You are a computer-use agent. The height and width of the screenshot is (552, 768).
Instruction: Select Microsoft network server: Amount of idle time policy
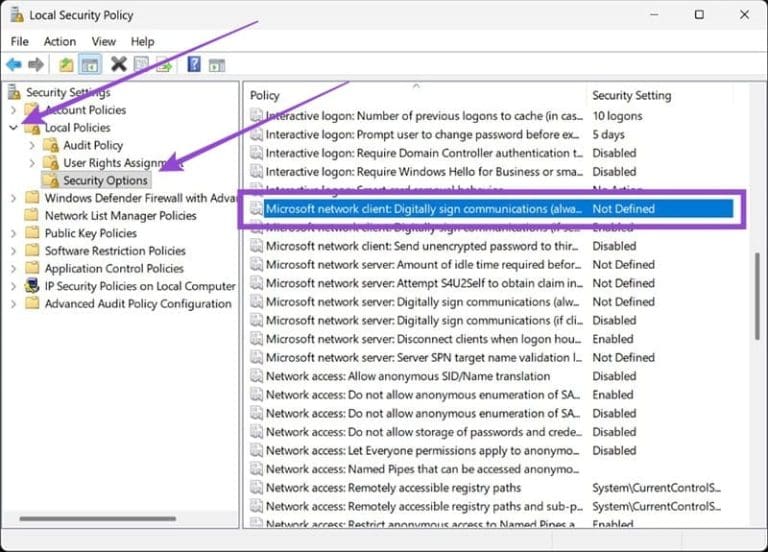tap(423, 264)
